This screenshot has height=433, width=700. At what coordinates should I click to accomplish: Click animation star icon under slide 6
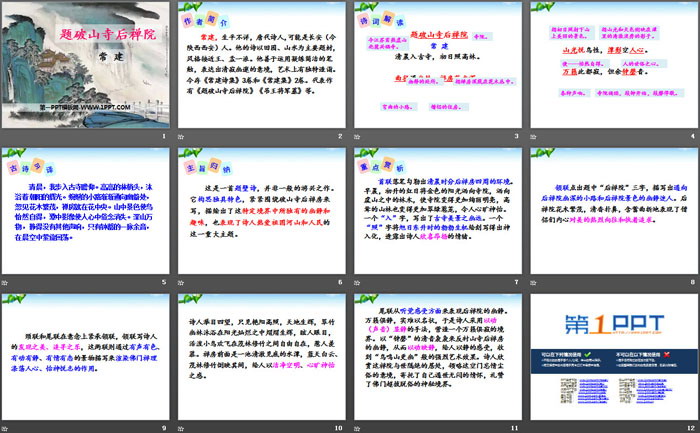coord(181,281)
